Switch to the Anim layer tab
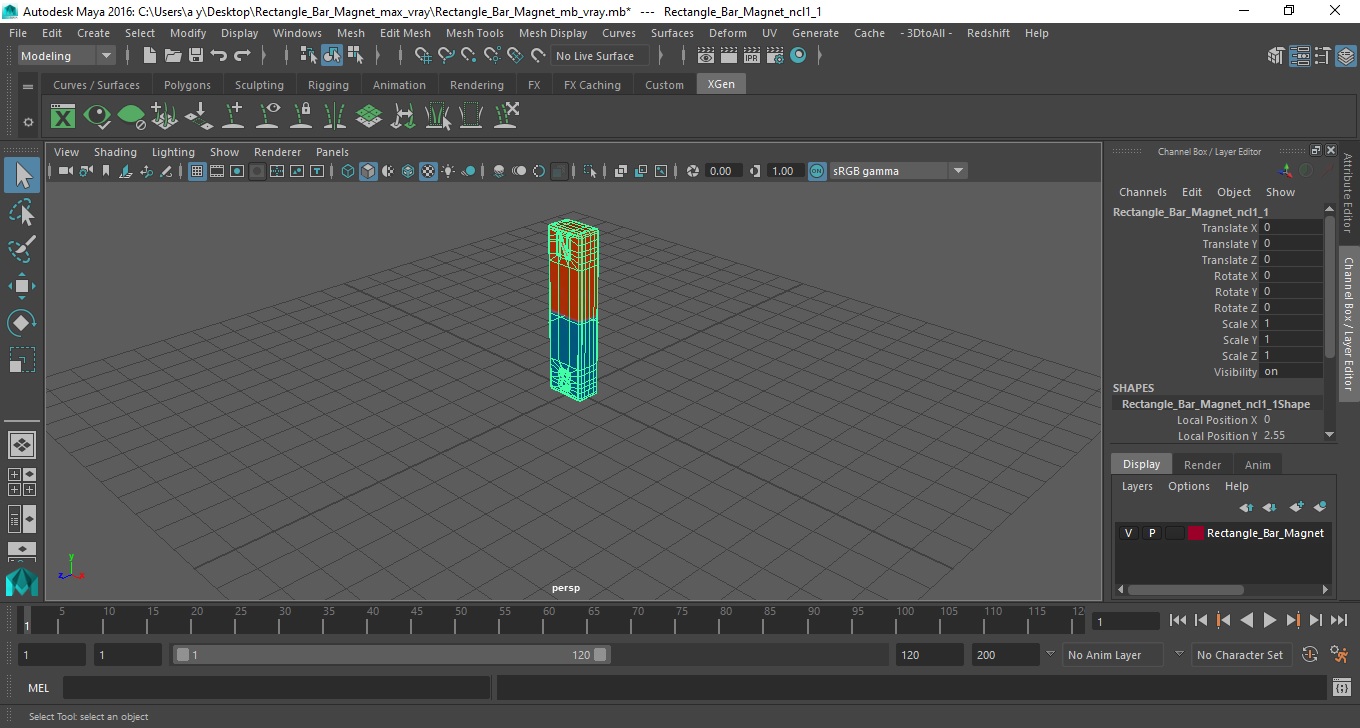Screen dimensions: 1360x728 coord(1257,465)
